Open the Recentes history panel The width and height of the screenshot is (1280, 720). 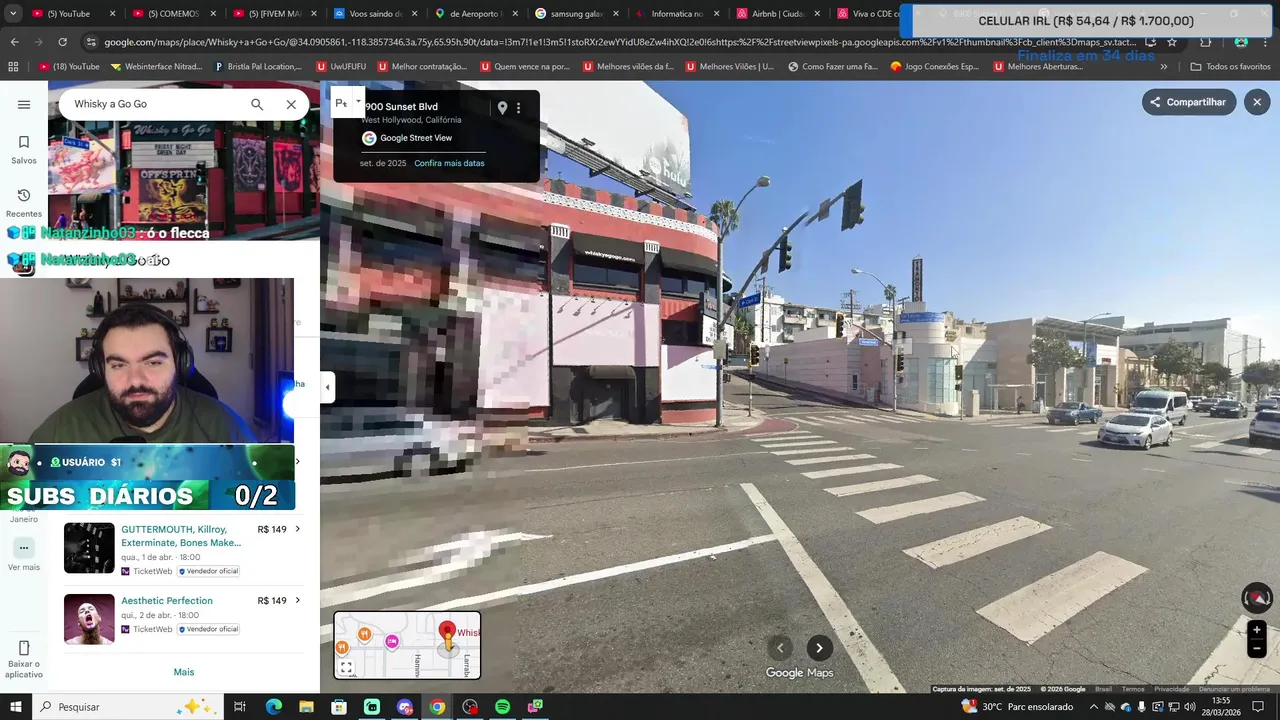[24, 202]
